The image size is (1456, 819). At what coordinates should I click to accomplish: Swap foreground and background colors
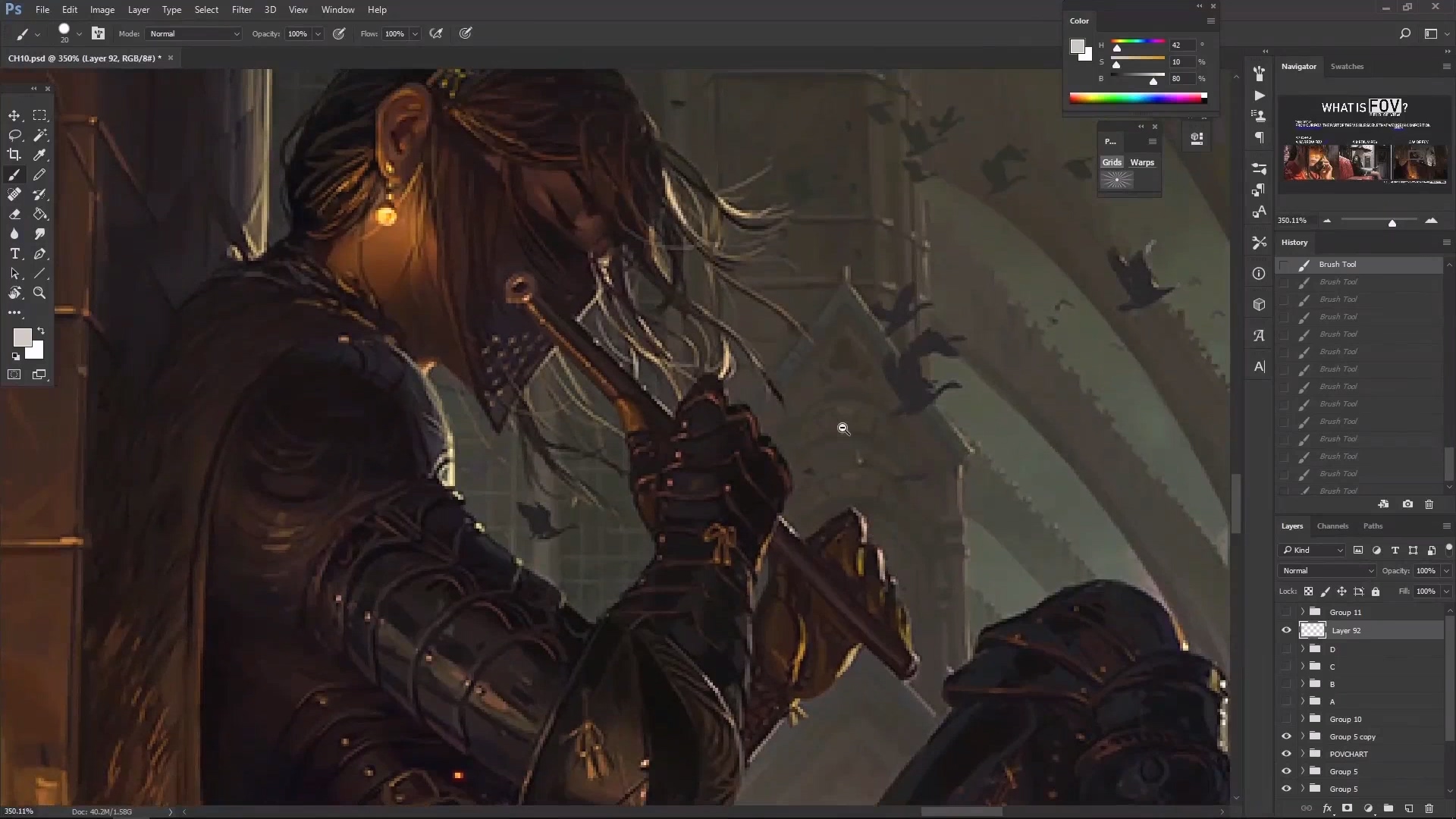(x=41, y=331)
